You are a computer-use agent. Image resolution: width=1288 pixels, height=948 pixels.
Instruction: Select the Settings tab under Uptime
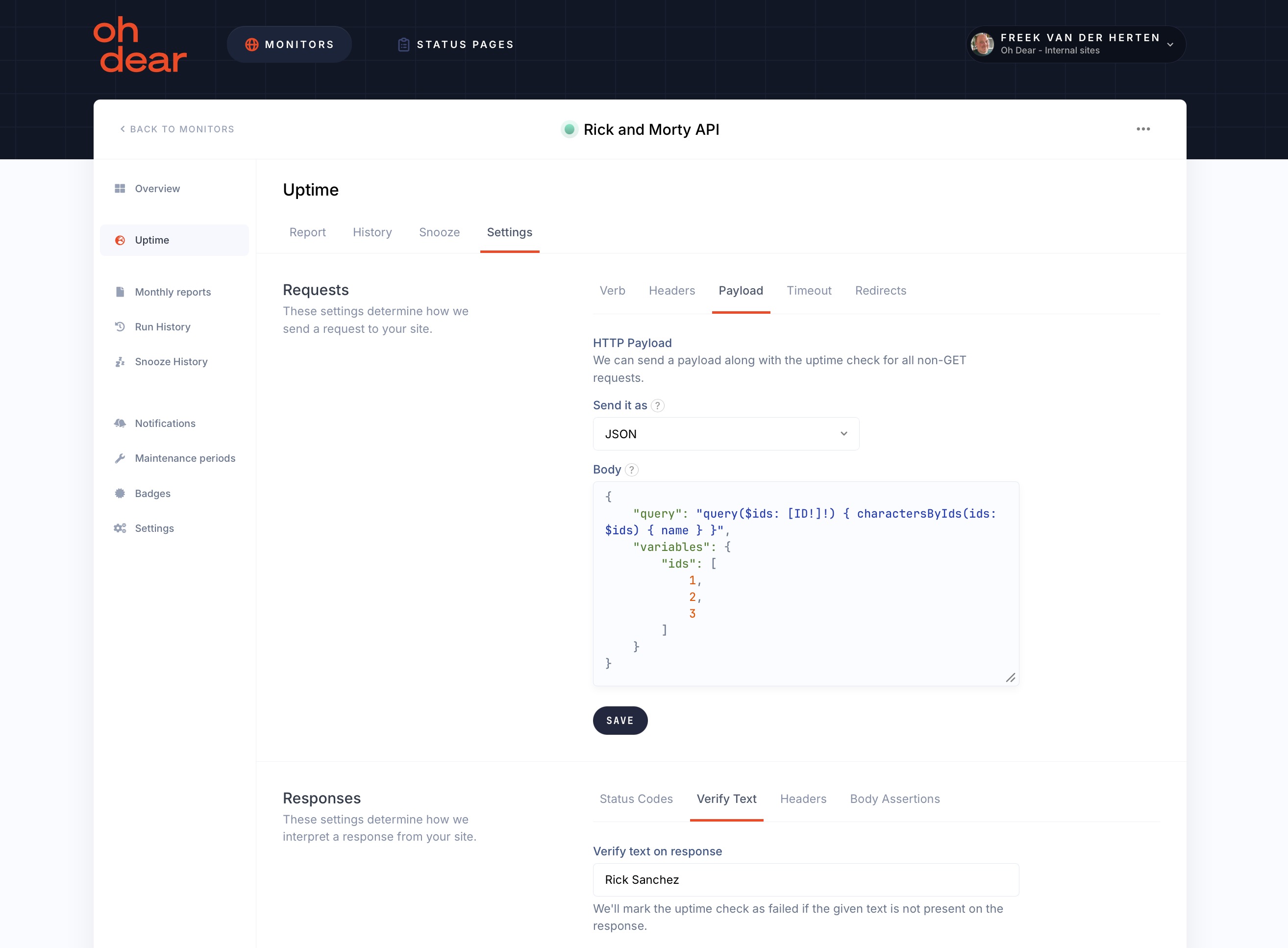509,232
